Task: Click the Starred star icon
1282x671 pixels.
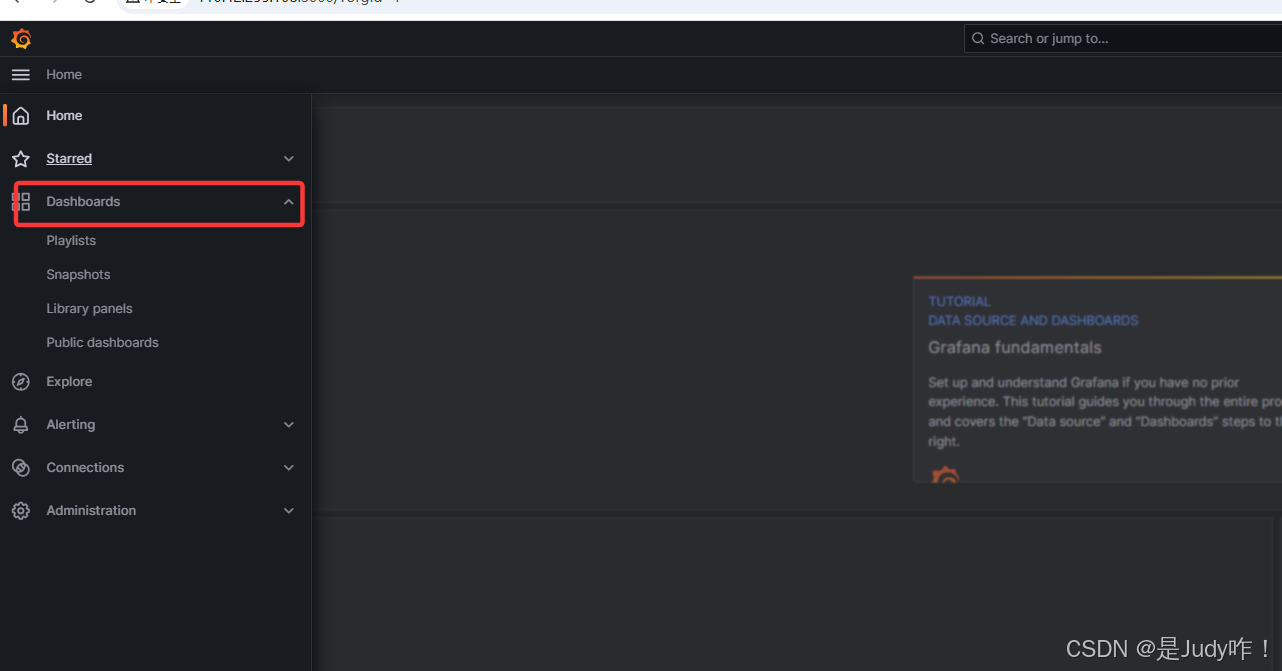Action: point(20,159)
